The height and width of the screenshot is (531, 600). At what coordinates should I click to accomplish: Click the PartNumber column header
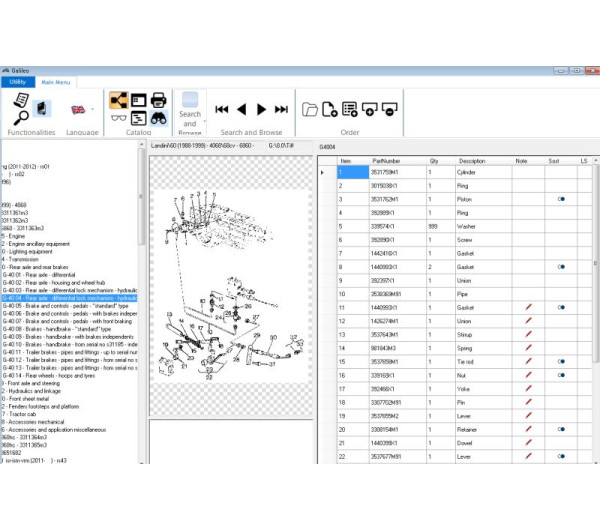click(385, 160)
